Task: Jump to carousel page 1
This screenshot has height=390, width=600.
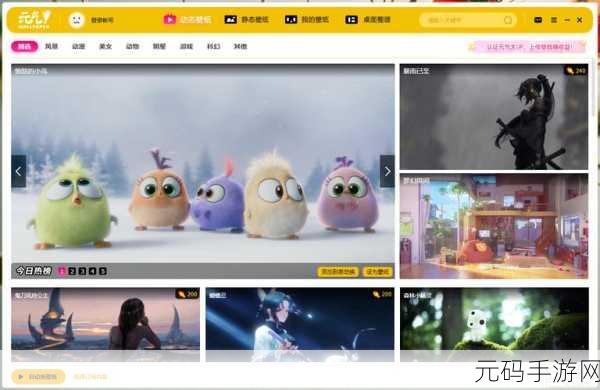Action: (x=62, y=271)
